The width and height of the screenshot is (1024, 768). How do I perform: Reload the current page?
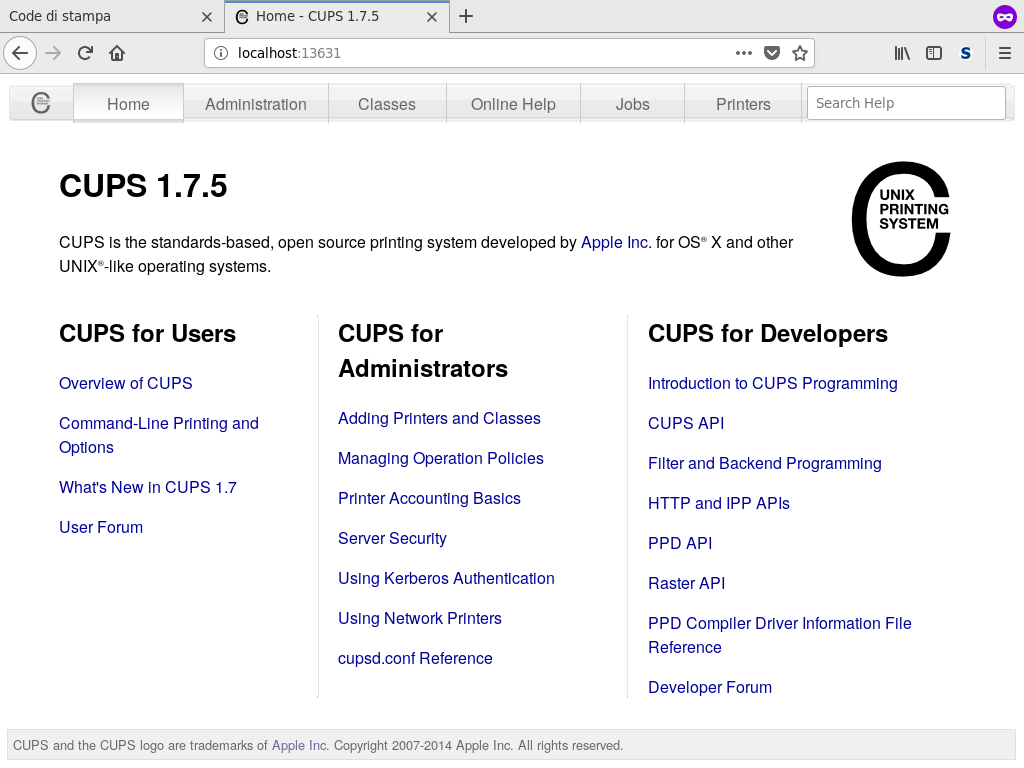pos(85,53)
